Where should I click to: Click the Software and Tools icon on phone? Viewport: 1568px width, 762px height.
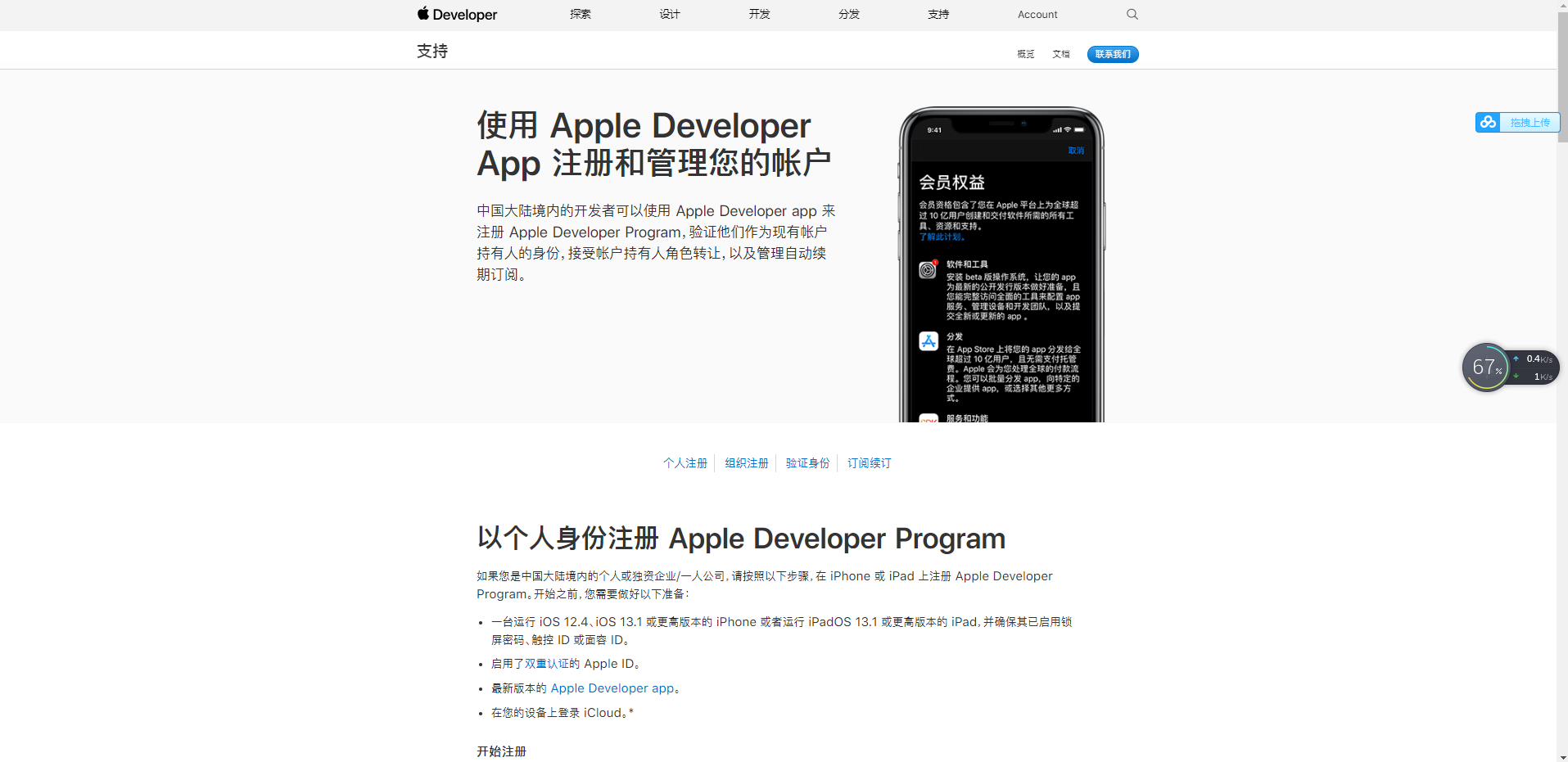[x=928, y=269]
